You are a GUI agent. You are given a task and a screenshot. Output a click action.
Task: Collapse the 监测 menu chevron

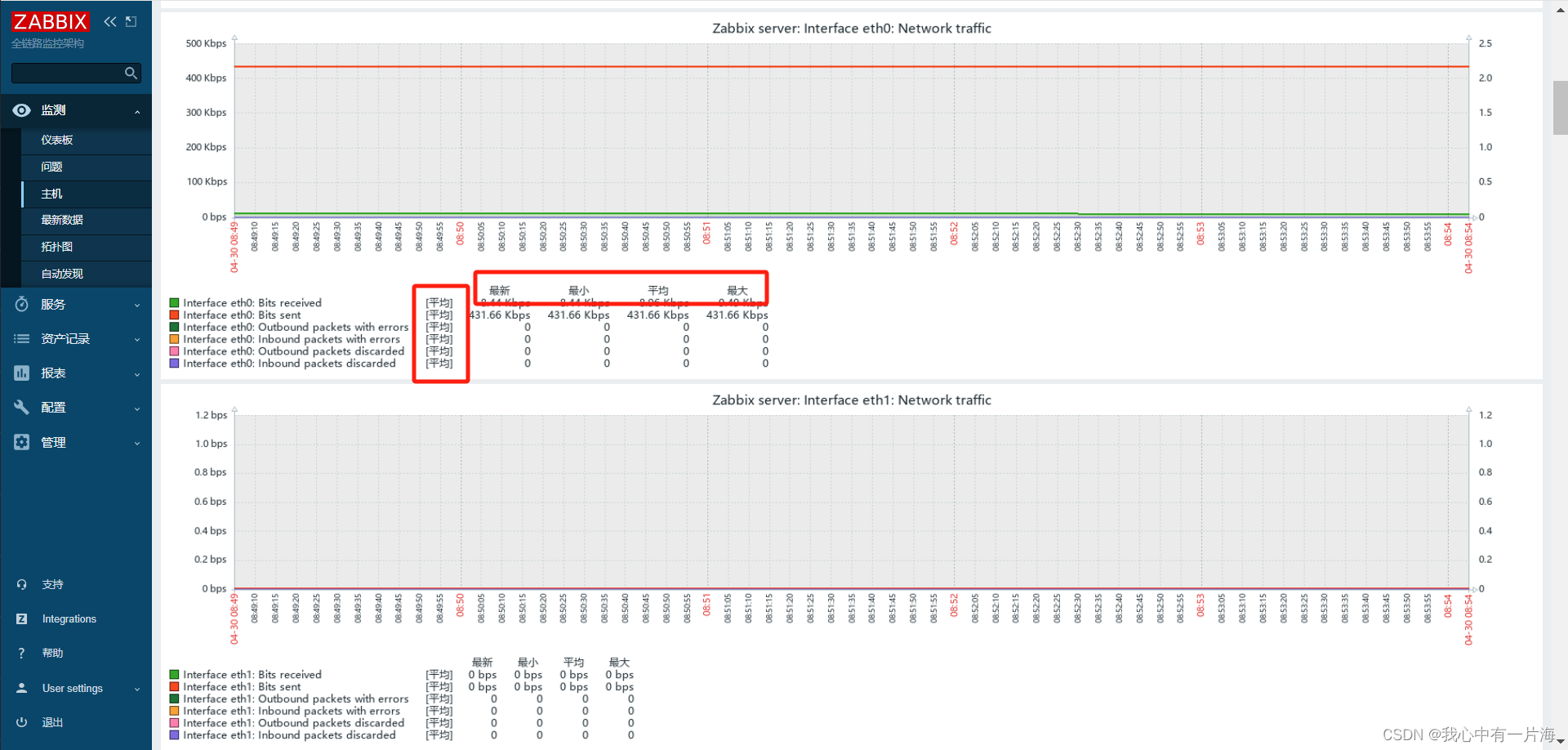(x=137, y=112)
